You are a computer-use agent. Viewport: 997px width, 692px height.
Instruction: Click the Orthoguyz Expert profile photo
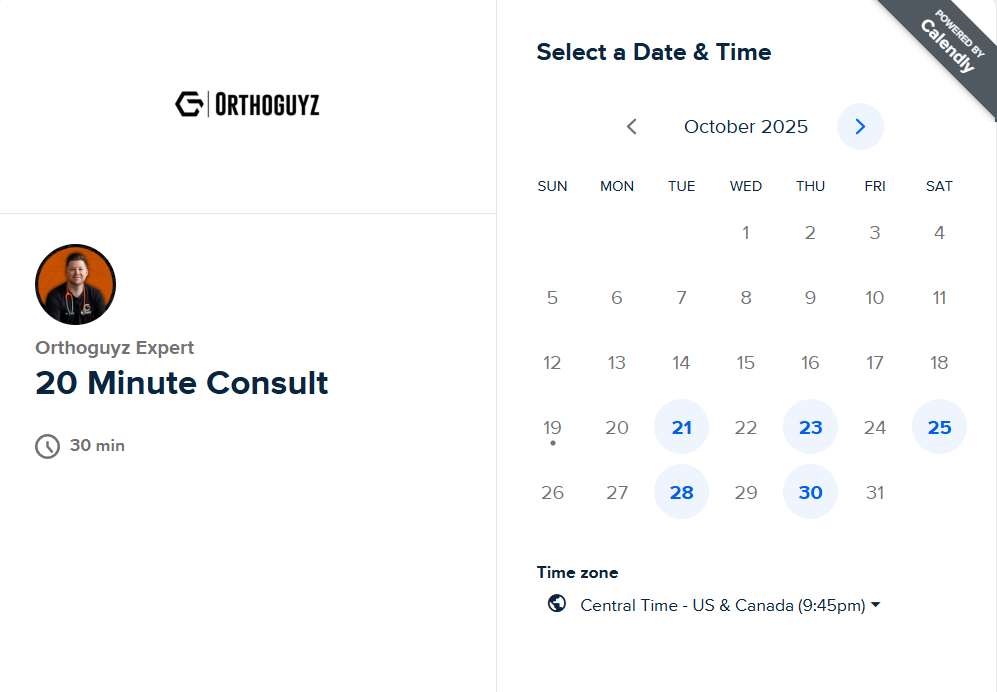(76, 285)
